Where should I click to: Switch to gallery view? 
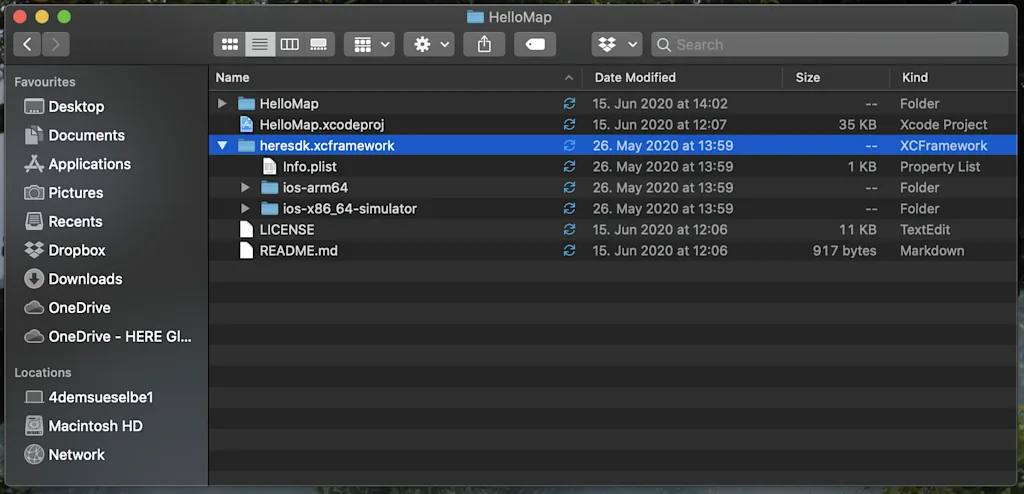319,44
